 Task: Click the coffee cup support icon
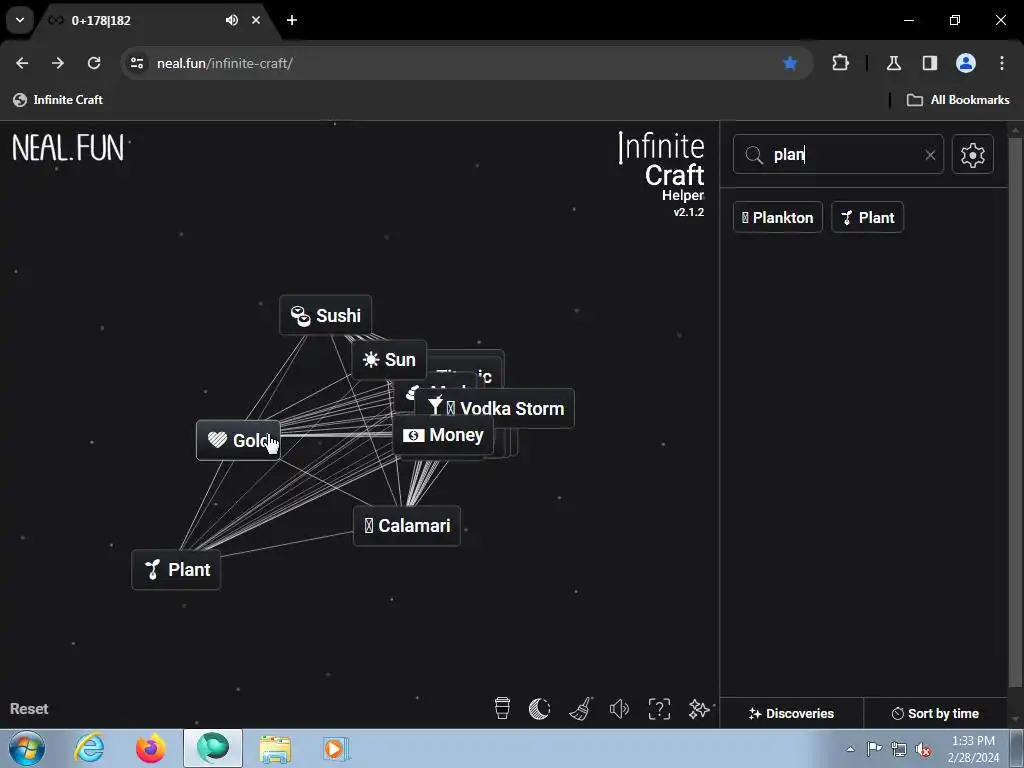coord(502,708)
